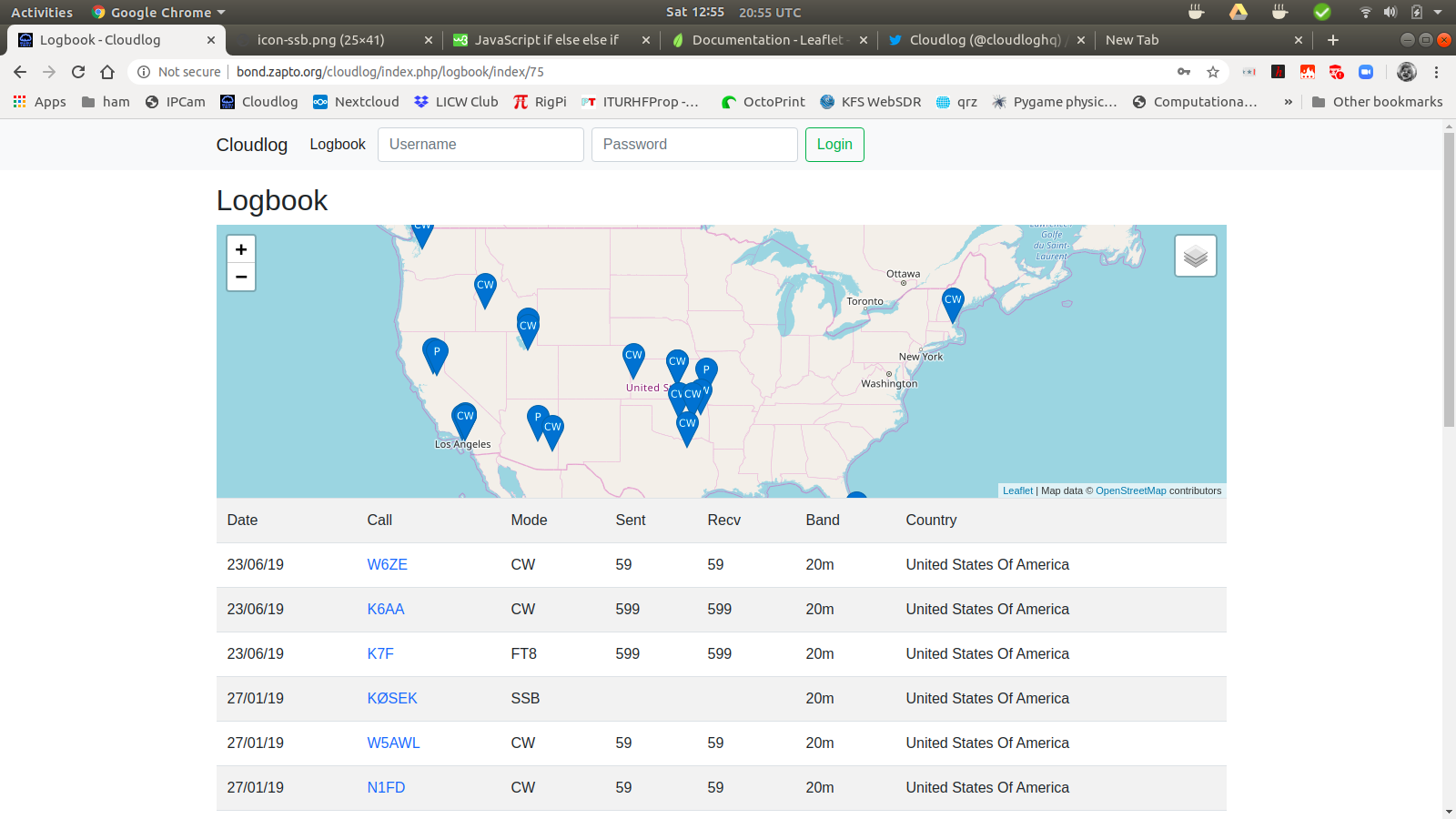Click the browser address bar URL
Screen dimensions: 1456x819
(x=390, y=72)
